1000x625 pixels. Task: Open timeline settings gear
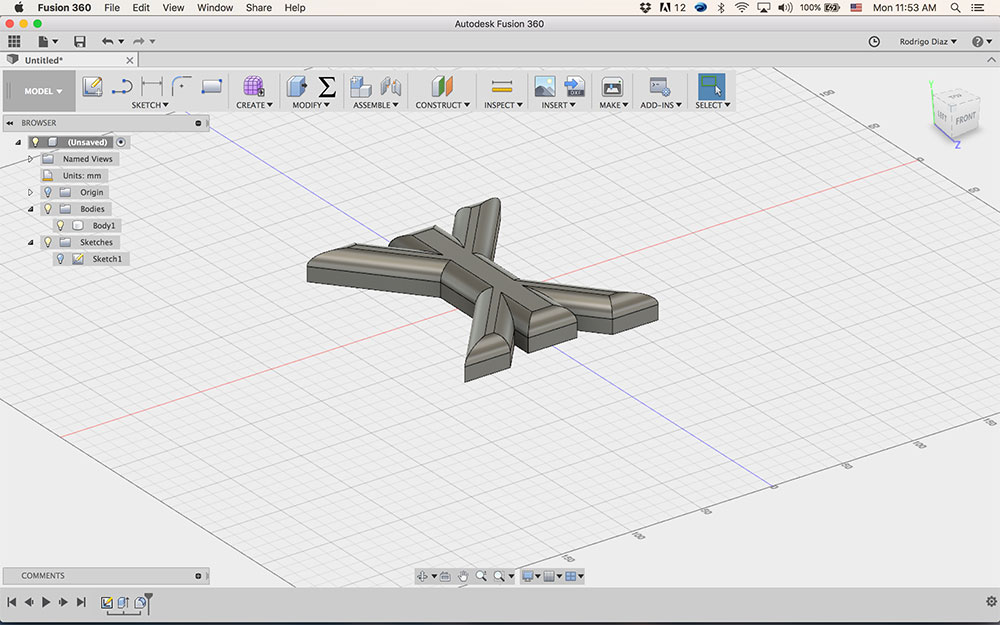click(x=991, y=601)
